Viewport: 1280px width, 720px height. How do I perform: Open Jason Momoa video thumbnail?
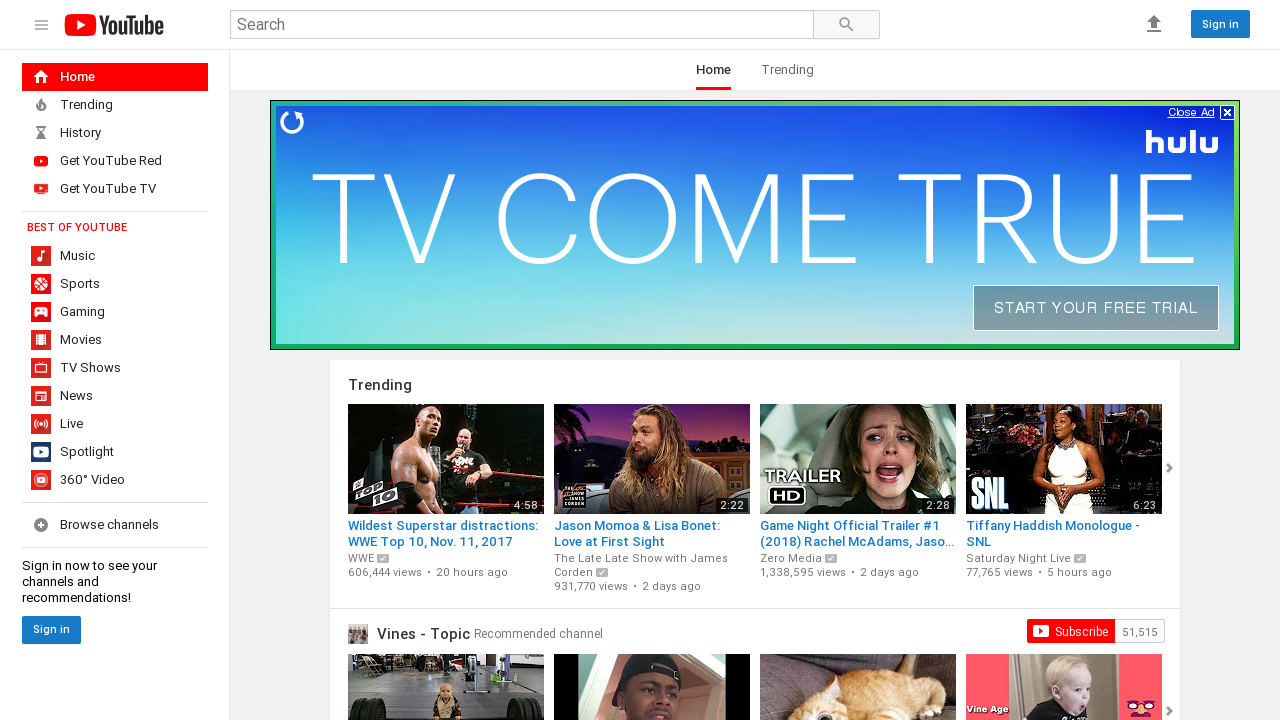click(x=652, y=459)
